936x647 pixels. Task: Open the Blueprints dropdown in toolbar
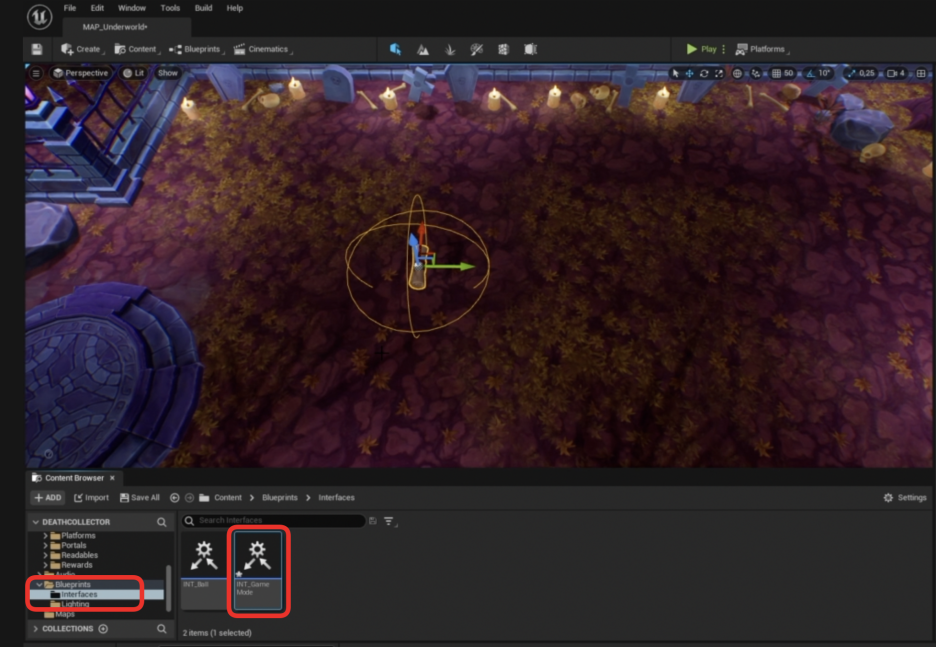pos(196,49)
